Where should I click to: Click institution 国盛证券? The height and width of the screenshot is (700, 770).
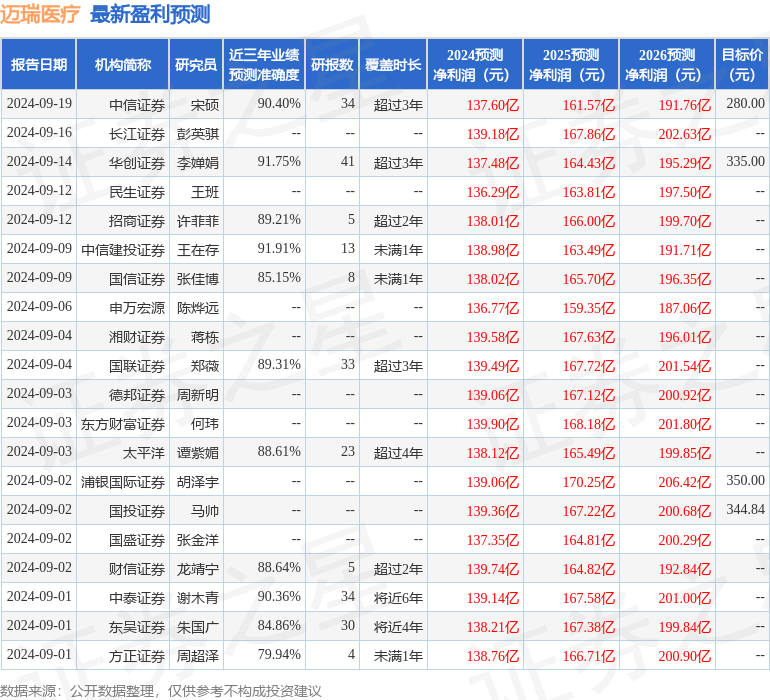[137, 540]
